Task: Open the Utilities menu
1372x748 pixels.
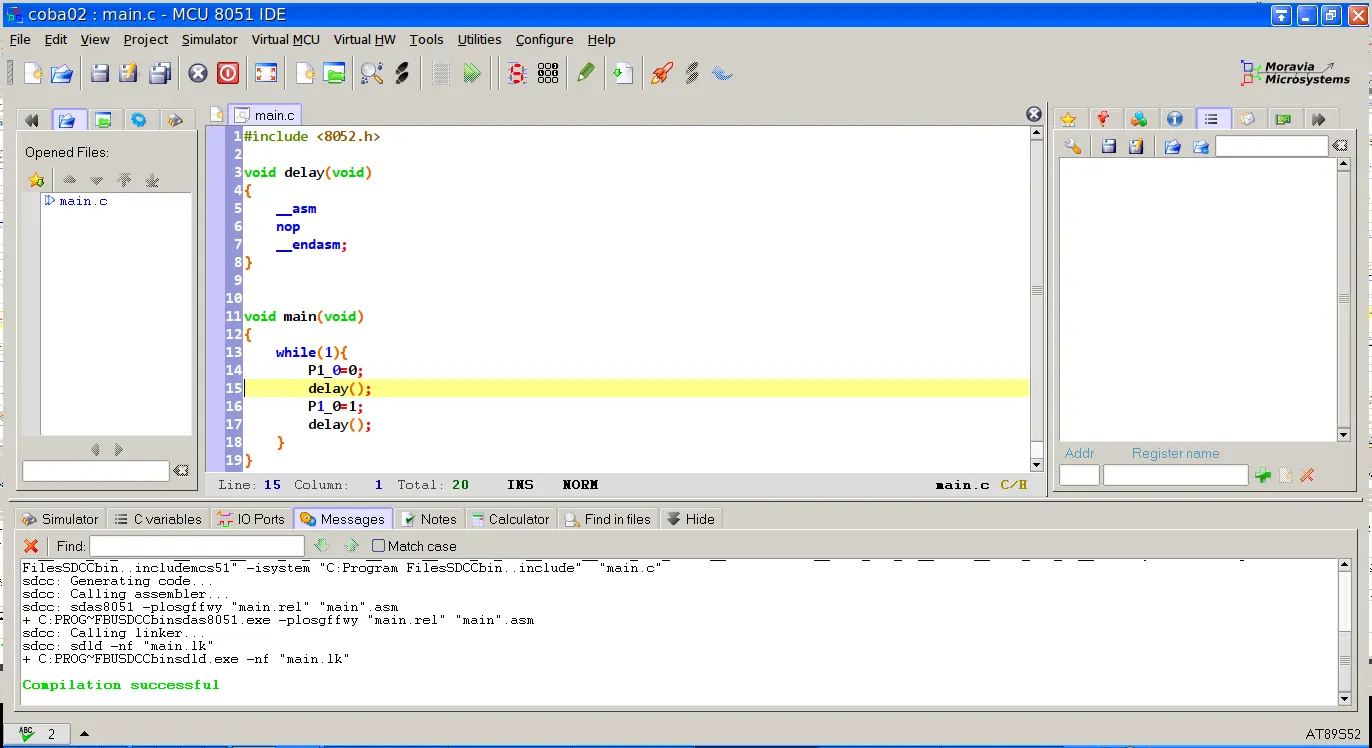Action: click(x=480, y=40)
